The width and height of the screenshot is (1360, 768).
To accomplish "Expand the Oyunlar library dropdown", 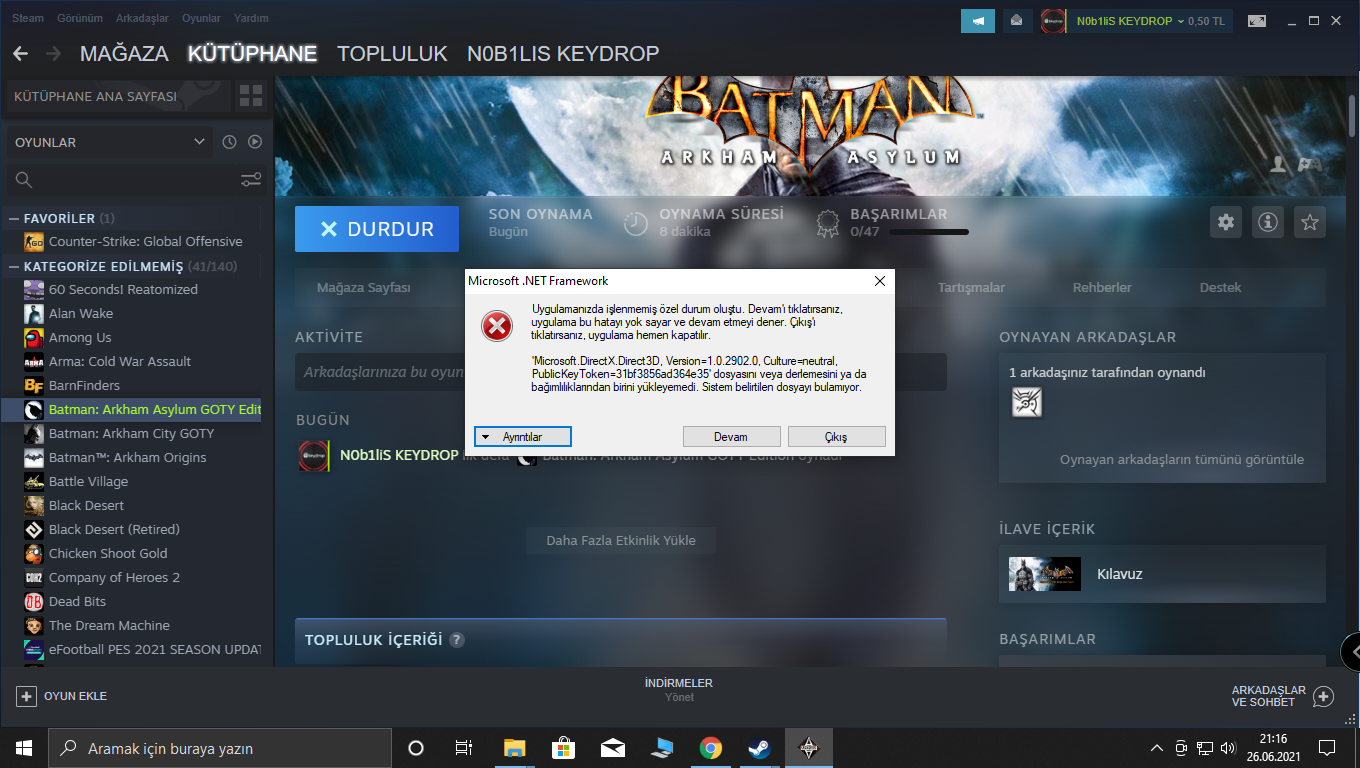I will [x=110, y=142].
